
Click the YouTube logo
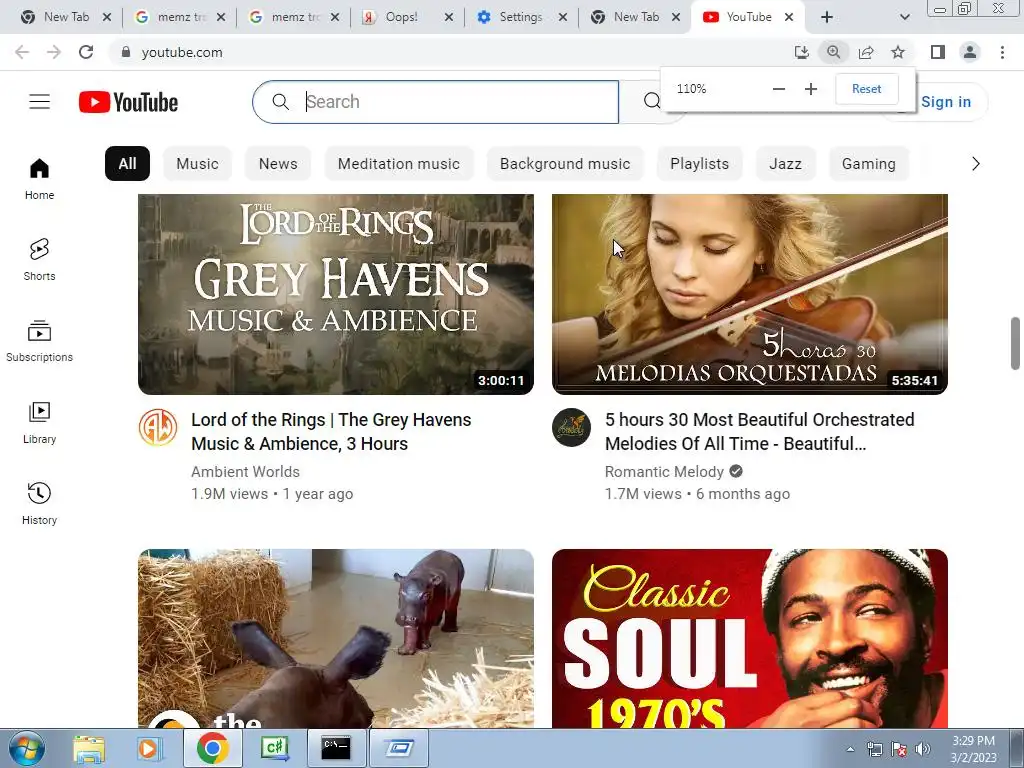click(x=128, y=102)
